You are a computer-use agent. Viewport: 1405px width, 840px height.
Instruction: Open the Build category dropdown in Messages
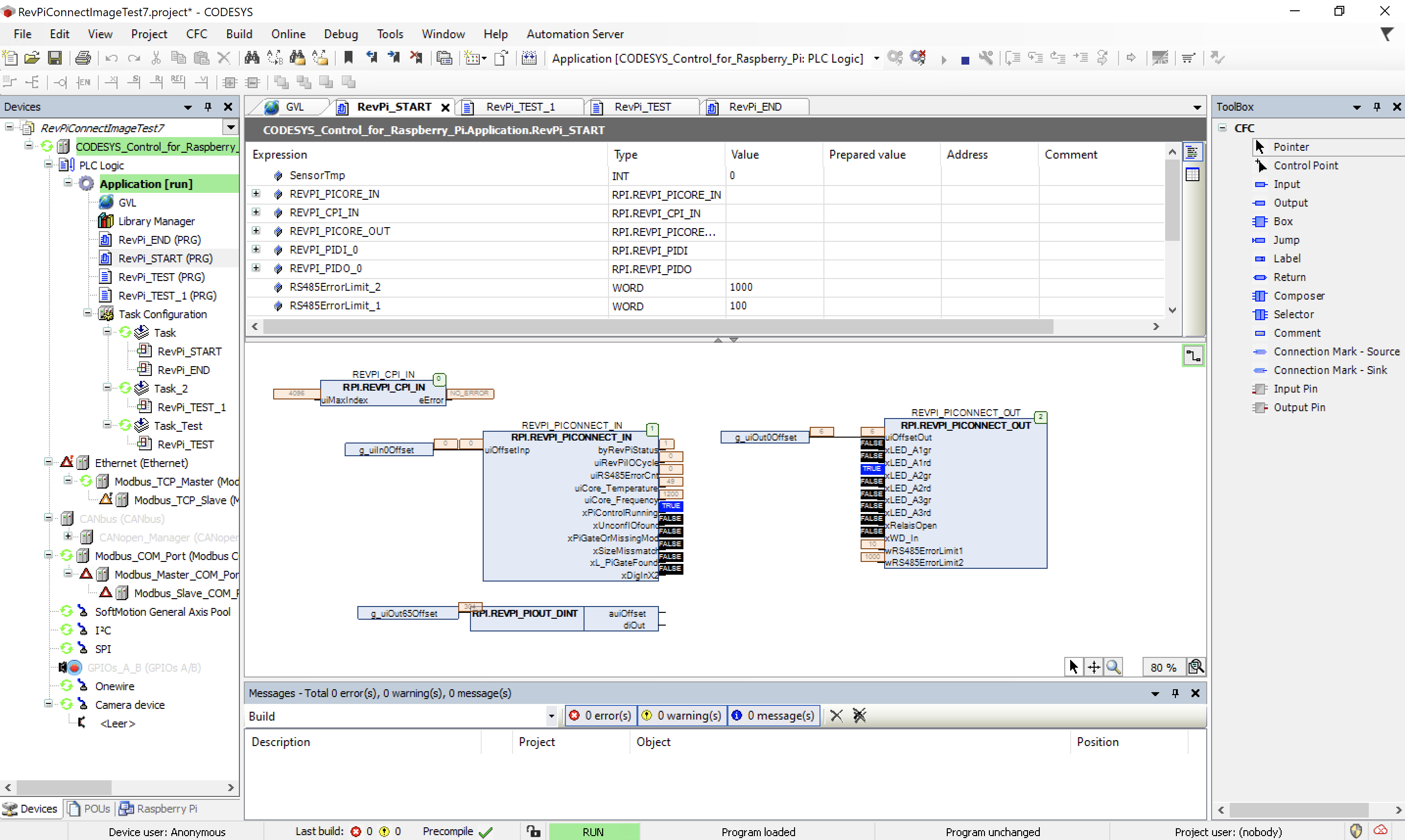[551, 717]
